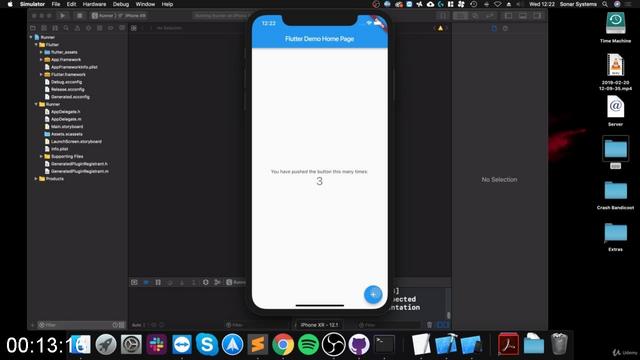The width and height of the screenshot is (640, 360).
Task: Open the project navigator folder icon
Action: tap(33, 28)
